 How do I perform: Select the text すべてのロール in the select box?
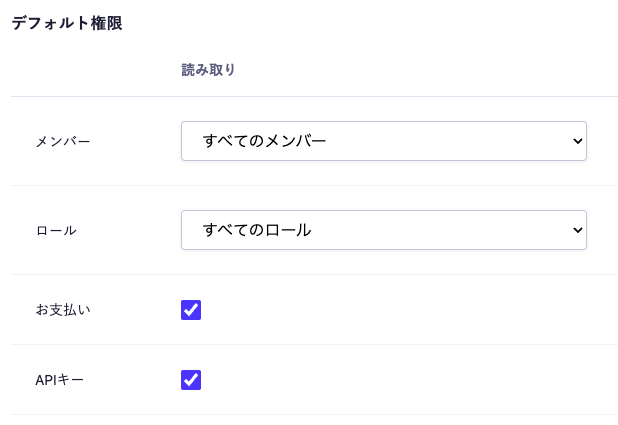click(257, 230)
